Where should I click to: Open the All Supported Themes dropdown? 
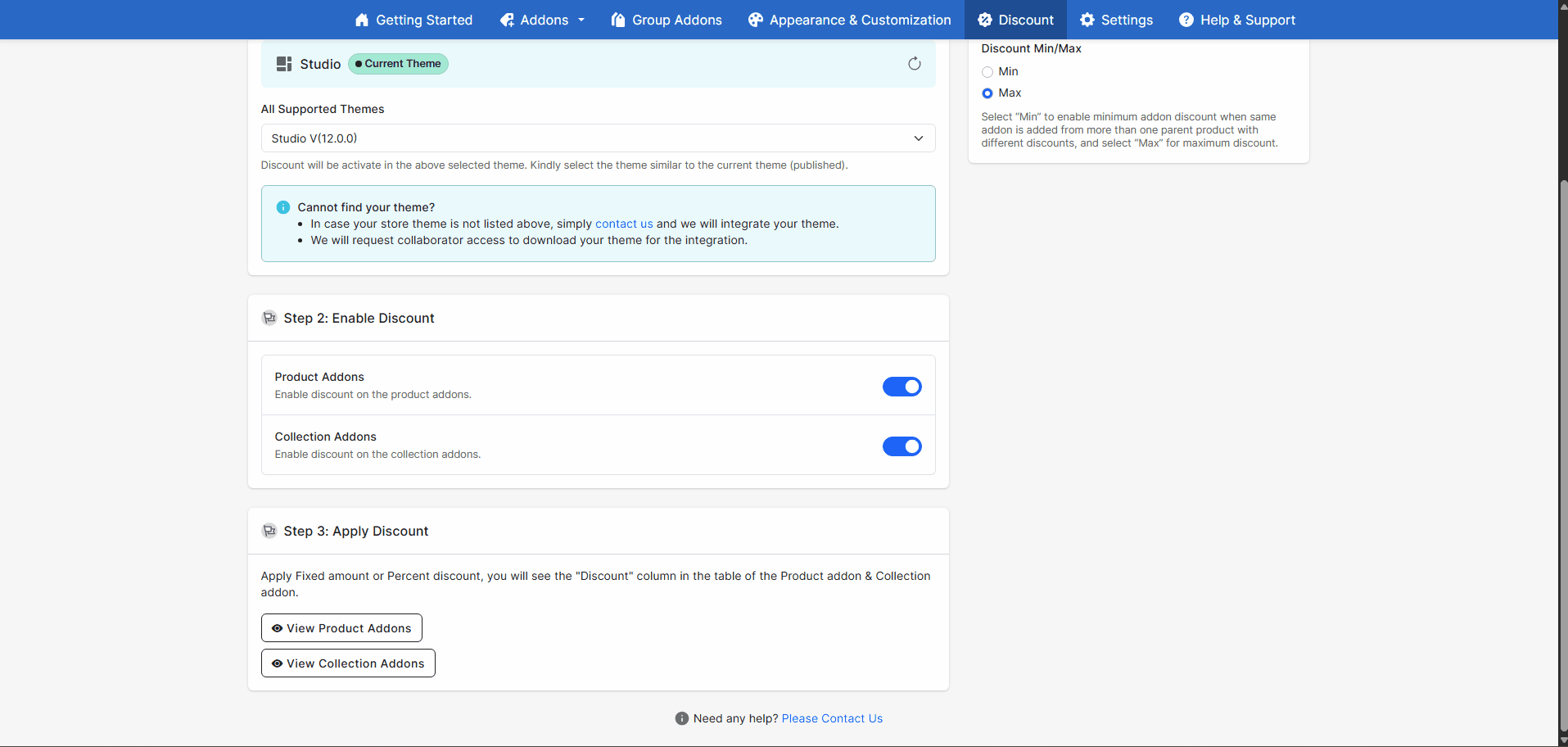[598, 138]
